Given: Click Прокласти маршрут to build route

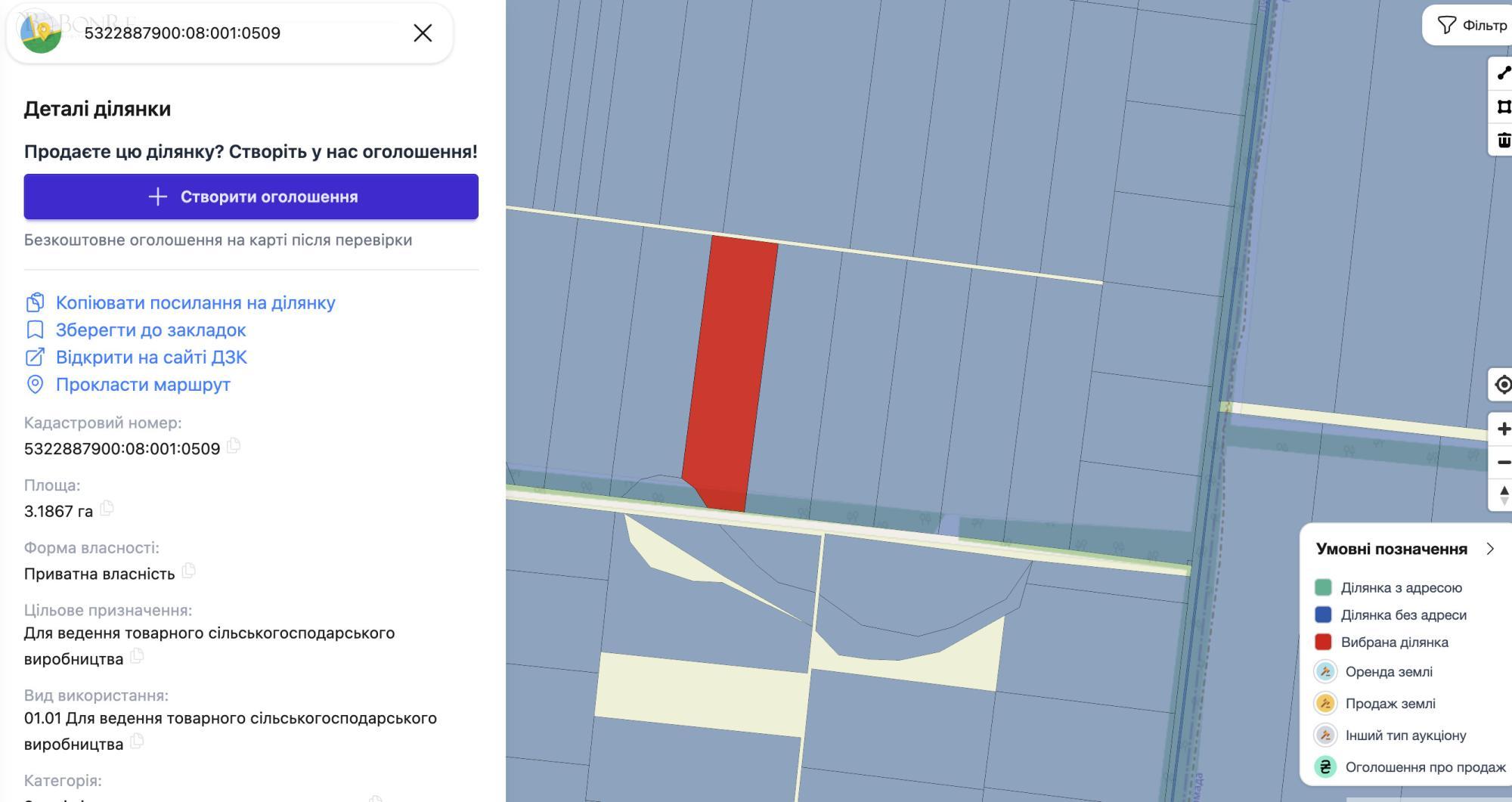Looking at the screenshot, I should point(143,385).
